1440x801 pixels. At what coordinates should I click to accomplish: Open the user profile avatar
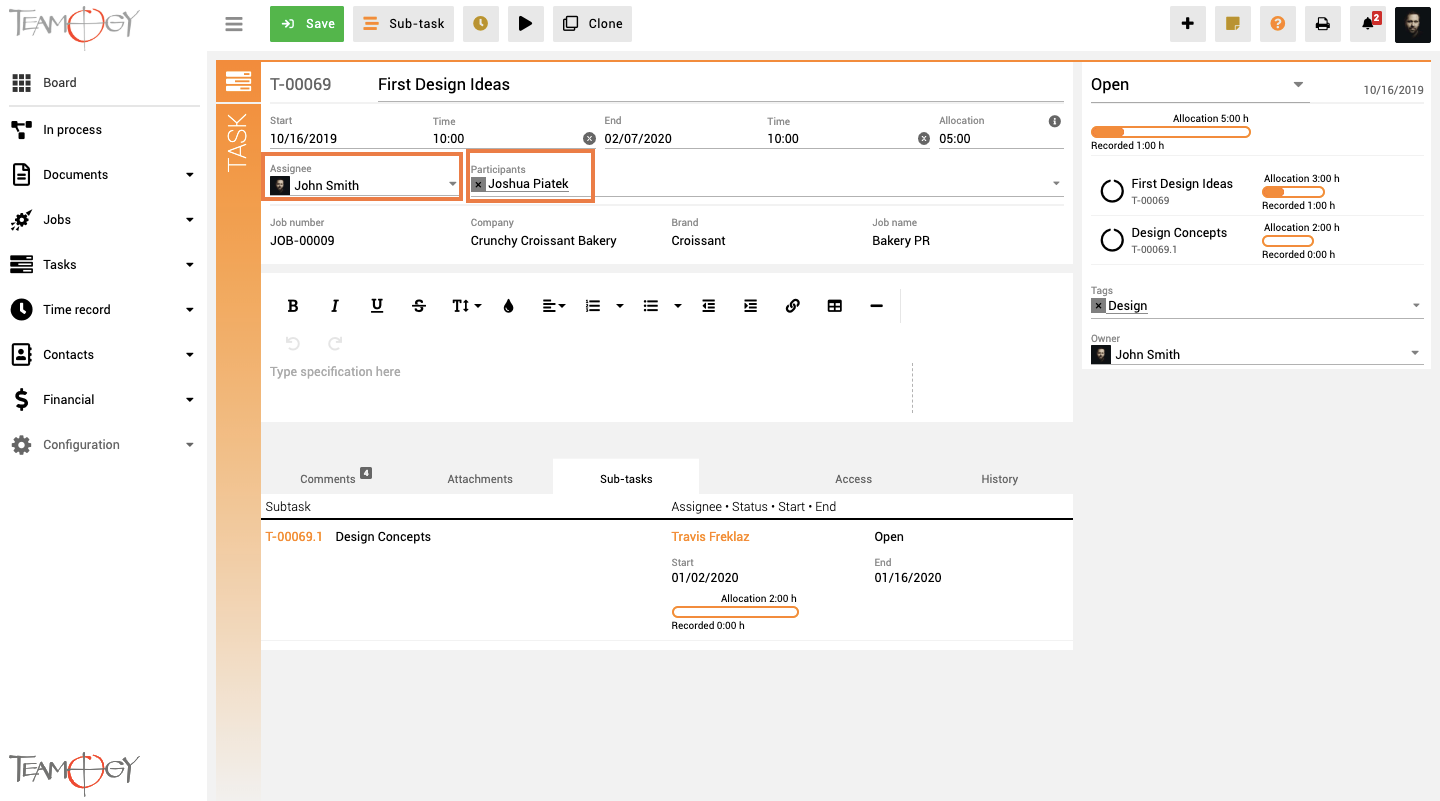(x=1413, y=24)
